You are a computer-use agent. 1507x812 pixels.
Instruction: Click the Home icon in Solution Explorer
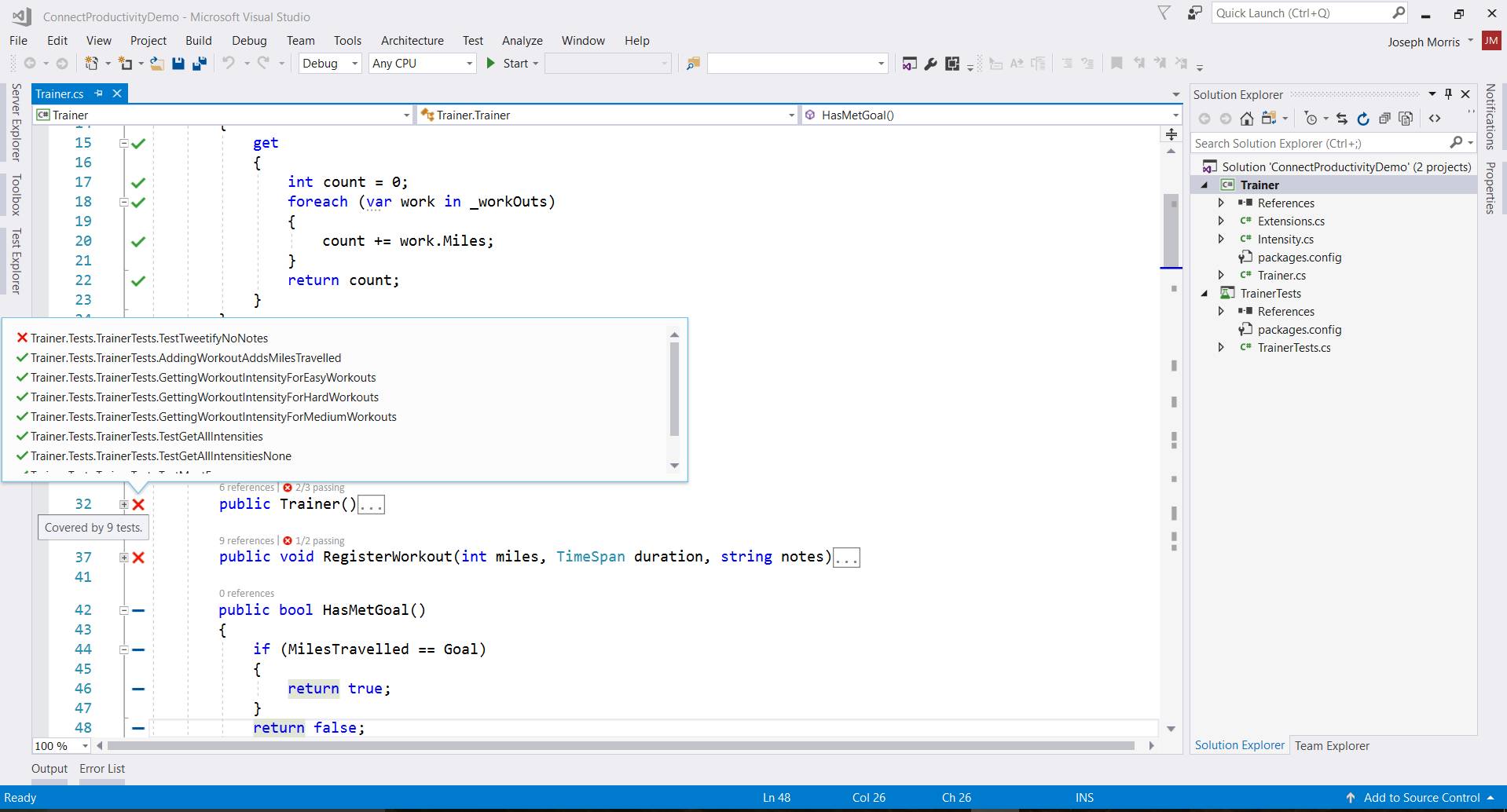point(1247,118)
